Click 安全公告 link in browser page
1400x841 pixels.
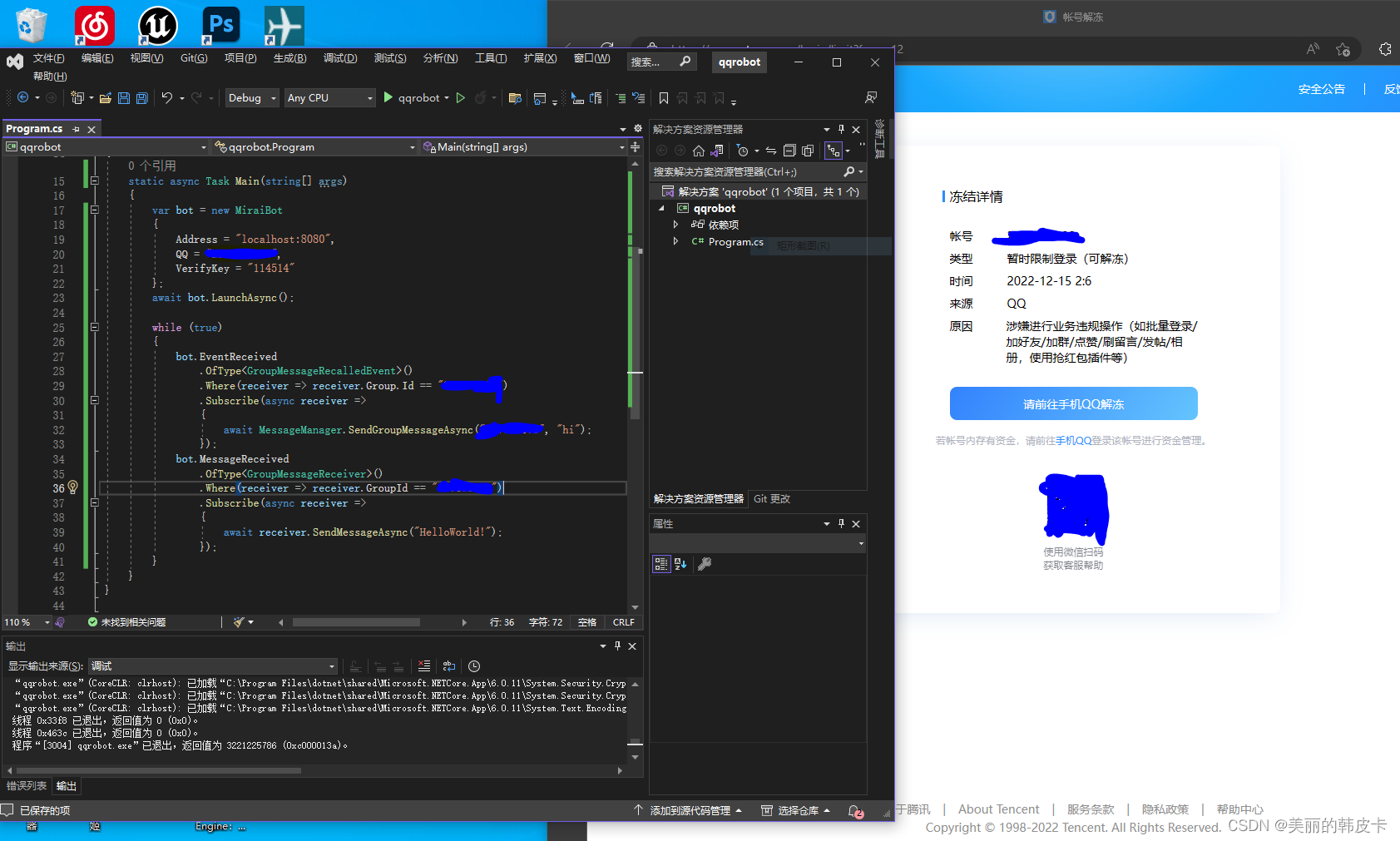[1321, 89]
